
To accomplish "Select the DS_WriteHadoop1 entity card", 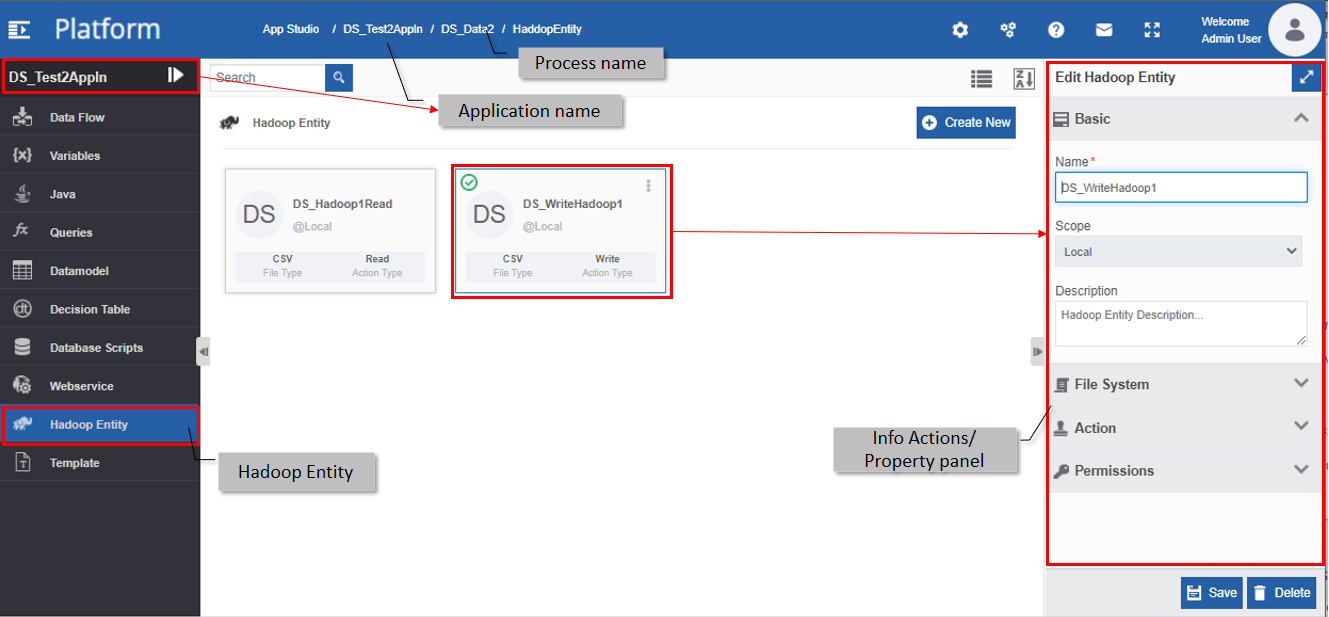I will pyautogui.click(x=560, y=230).
